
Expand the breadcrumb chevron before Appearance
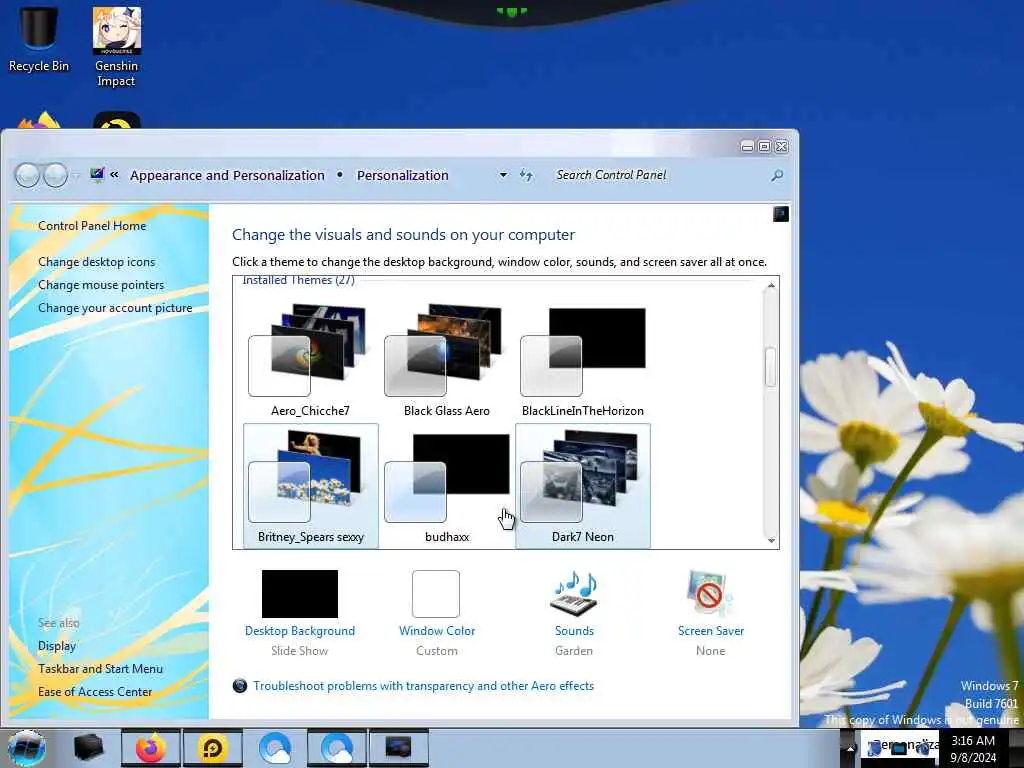tap(114, 174)
